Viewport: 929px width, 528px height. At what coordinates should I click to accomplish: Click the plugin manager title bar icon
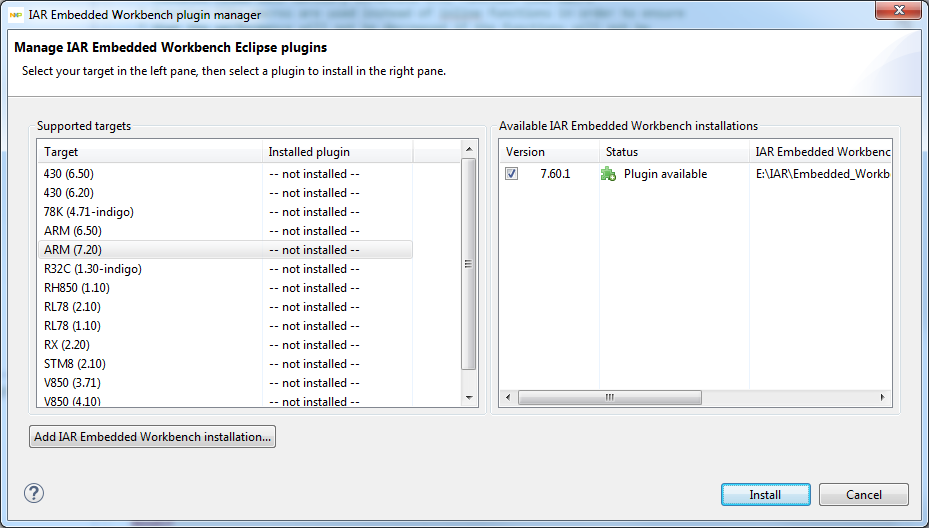tap(16, 15)
